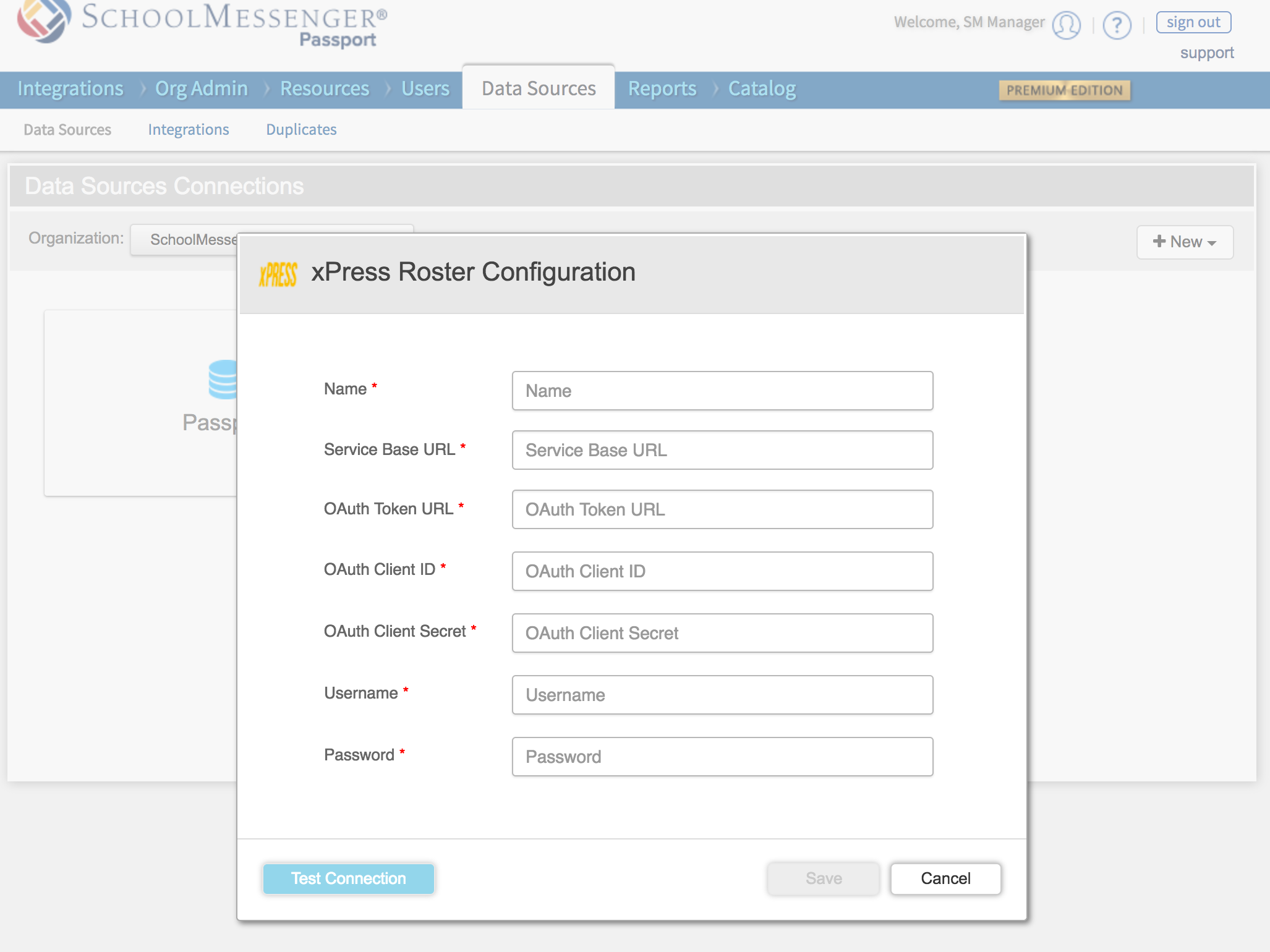
Task: Go to the Duplicates sub-tab
Action: 301,130
